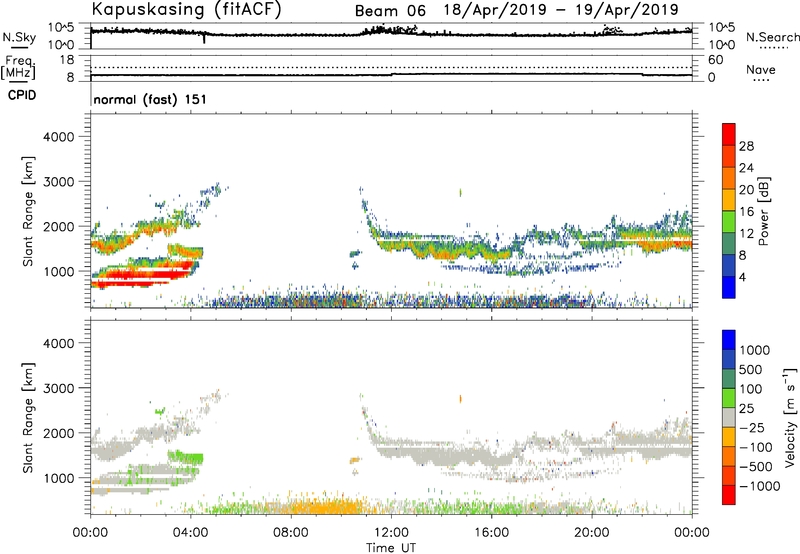The height and width of the screenshot is (554, 800).
Task: Select the 'Beam 06' label
Action: point(390,11)
